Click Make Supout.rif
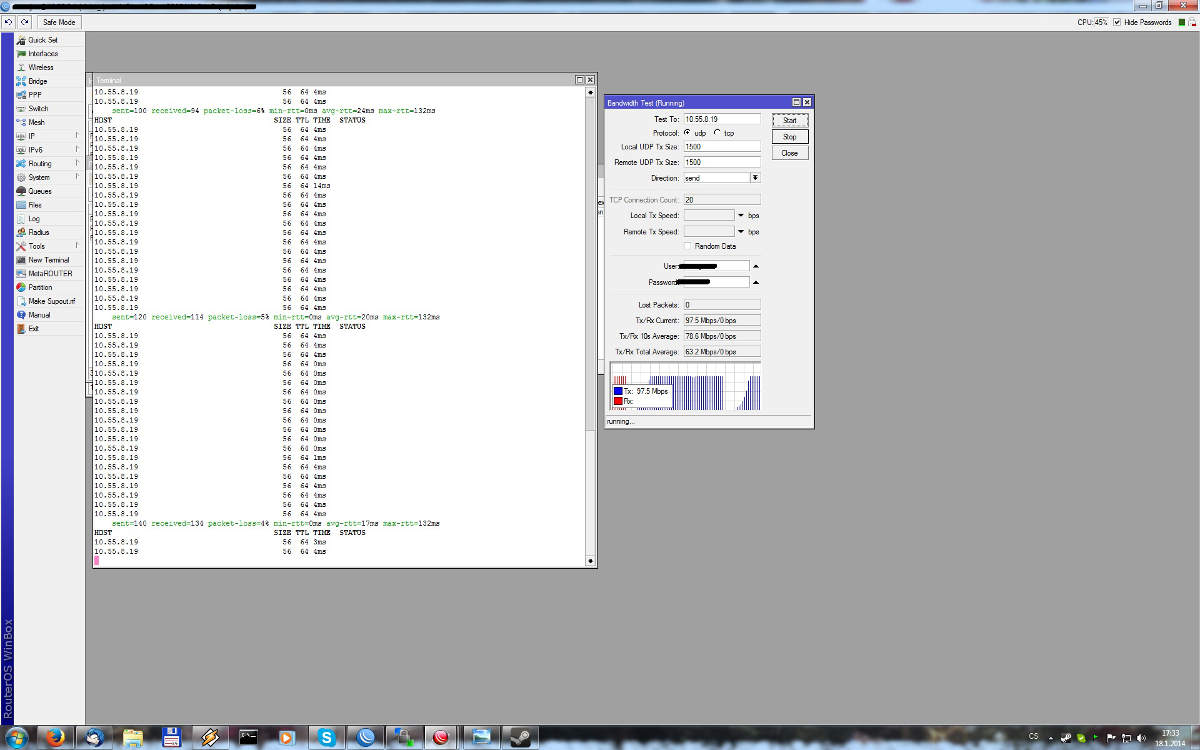This screenshot has height=750, width=1200. pyautogui.click(x=48, y=301)
